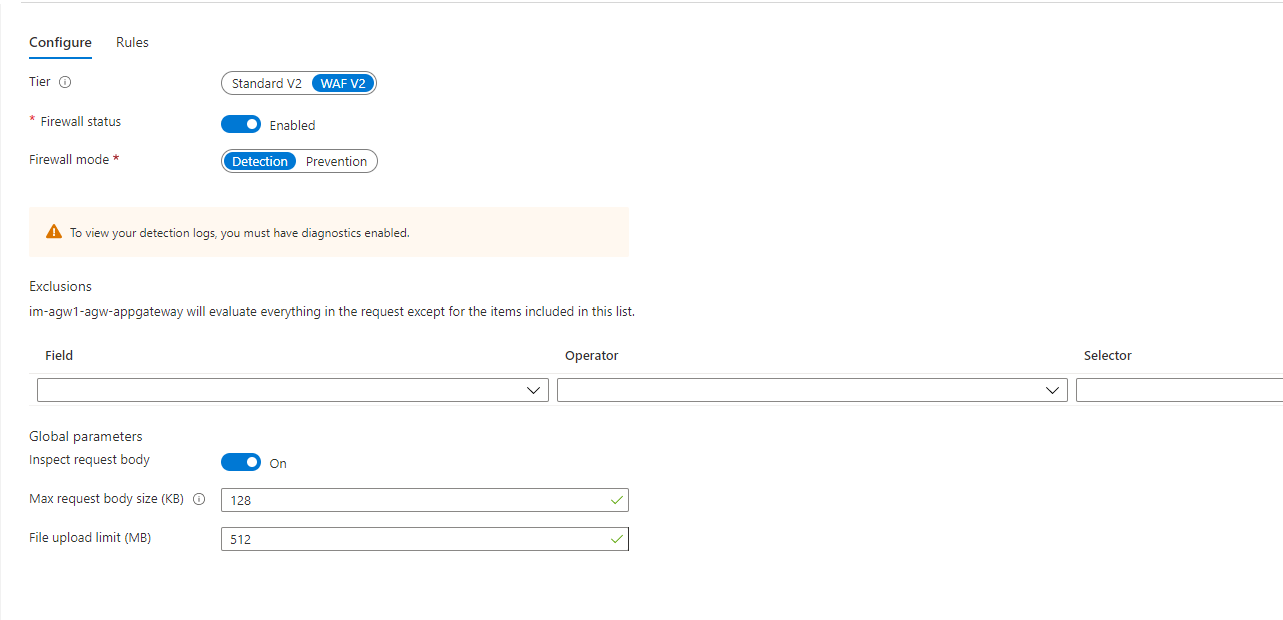Turn off Inspect request body
Screen dimensions: 1283x620
tap(240, 462)
